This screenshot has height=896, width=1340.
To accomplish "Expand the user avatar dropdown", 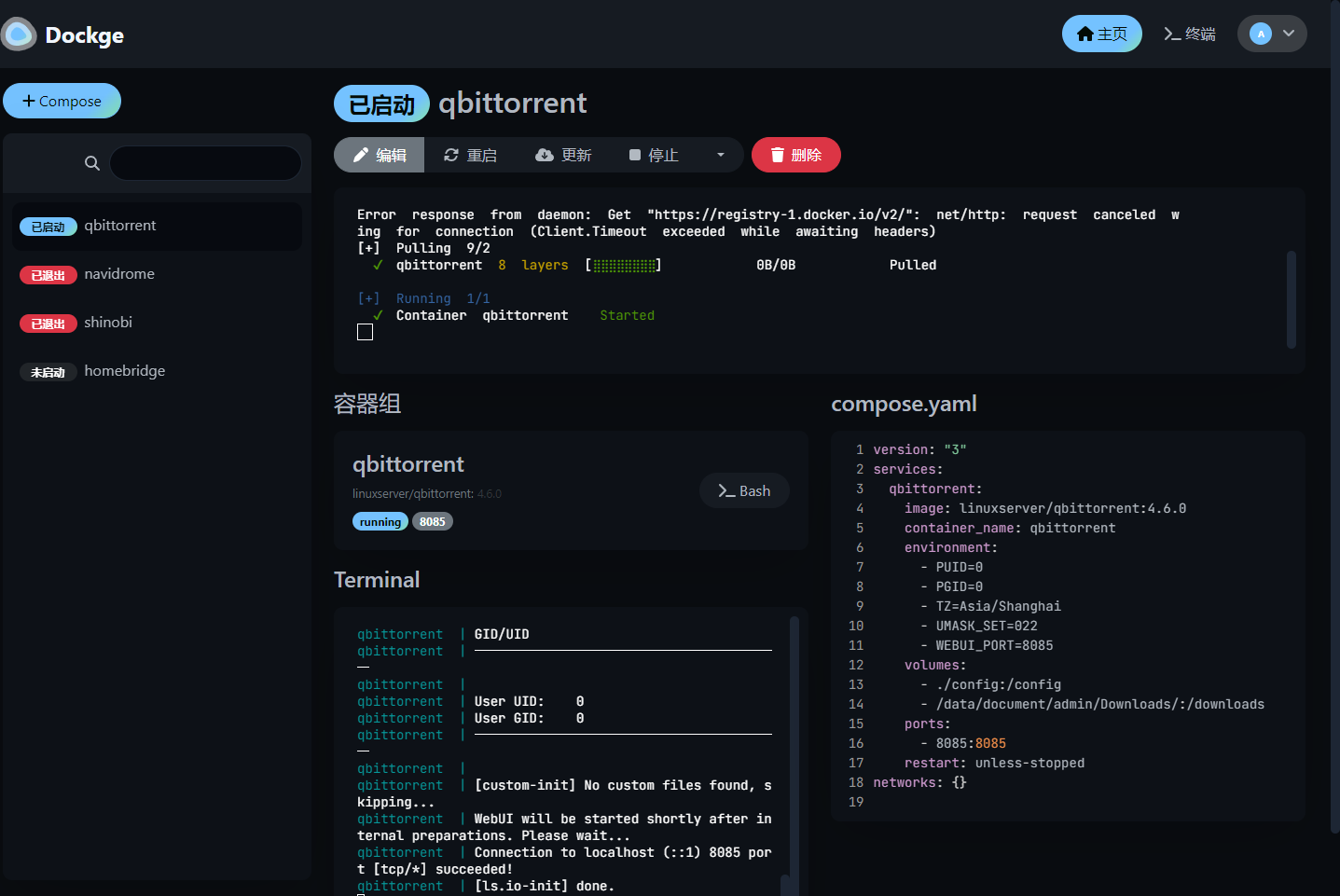I will (1272, 34).
